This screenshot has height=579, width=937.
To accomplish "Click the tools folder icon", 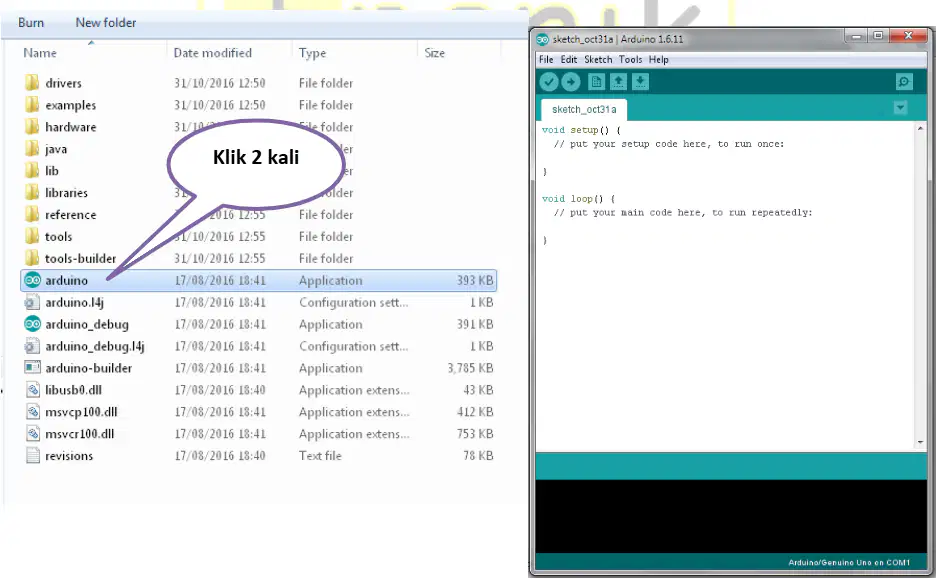I will [32, 236].
